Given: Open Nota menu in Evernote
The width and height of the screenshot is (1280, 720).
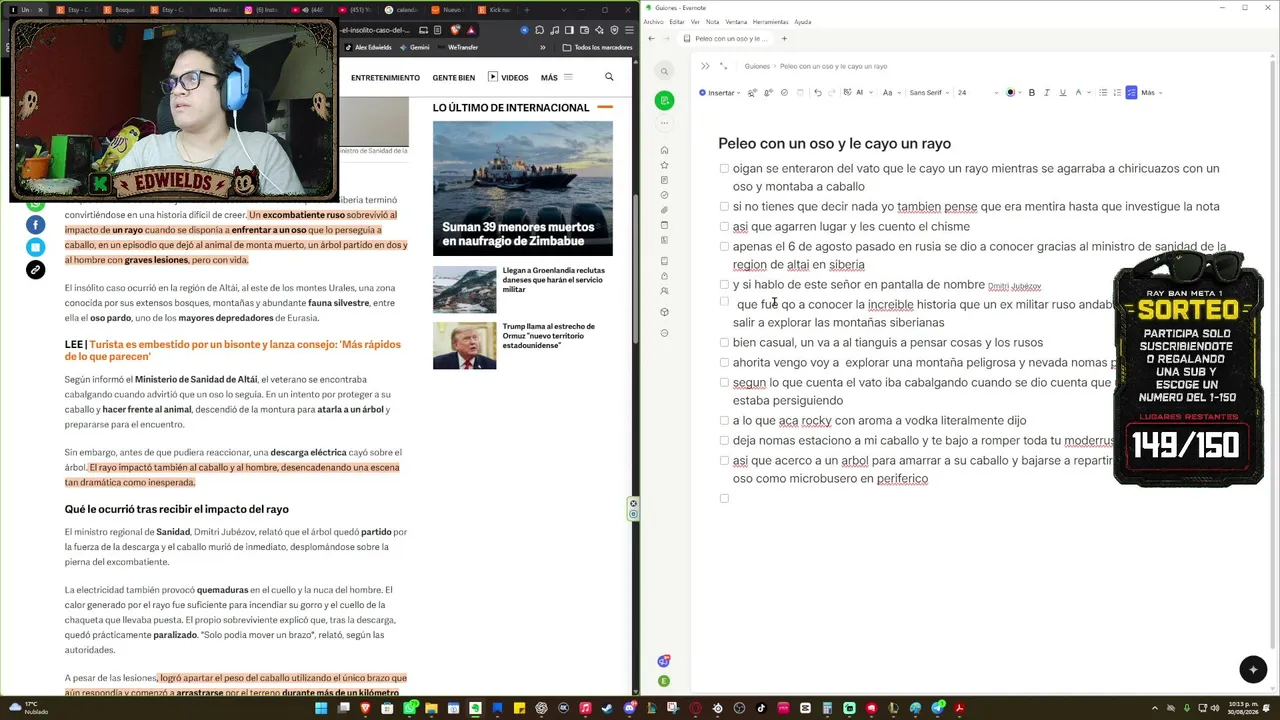Looking at the screenshot, I should click(x=712, y=21).
